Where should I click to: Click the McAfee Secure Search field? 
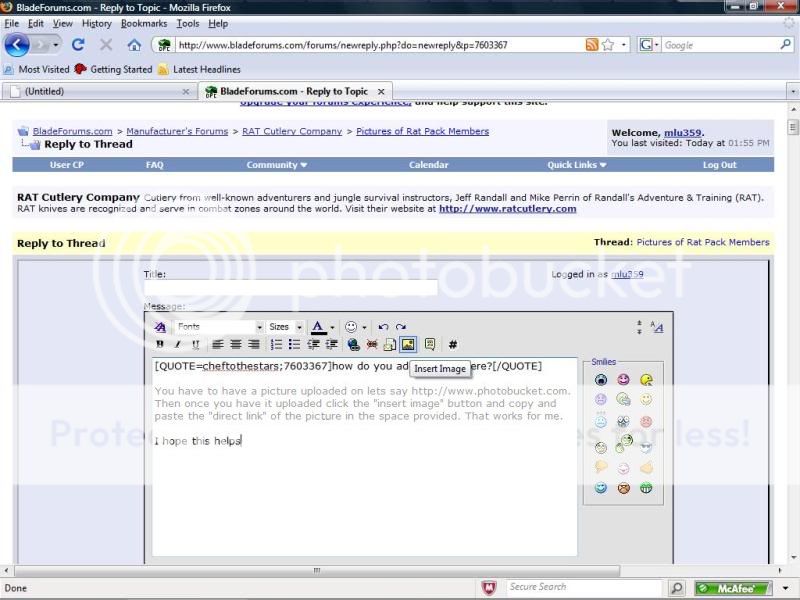coord(583,587)
